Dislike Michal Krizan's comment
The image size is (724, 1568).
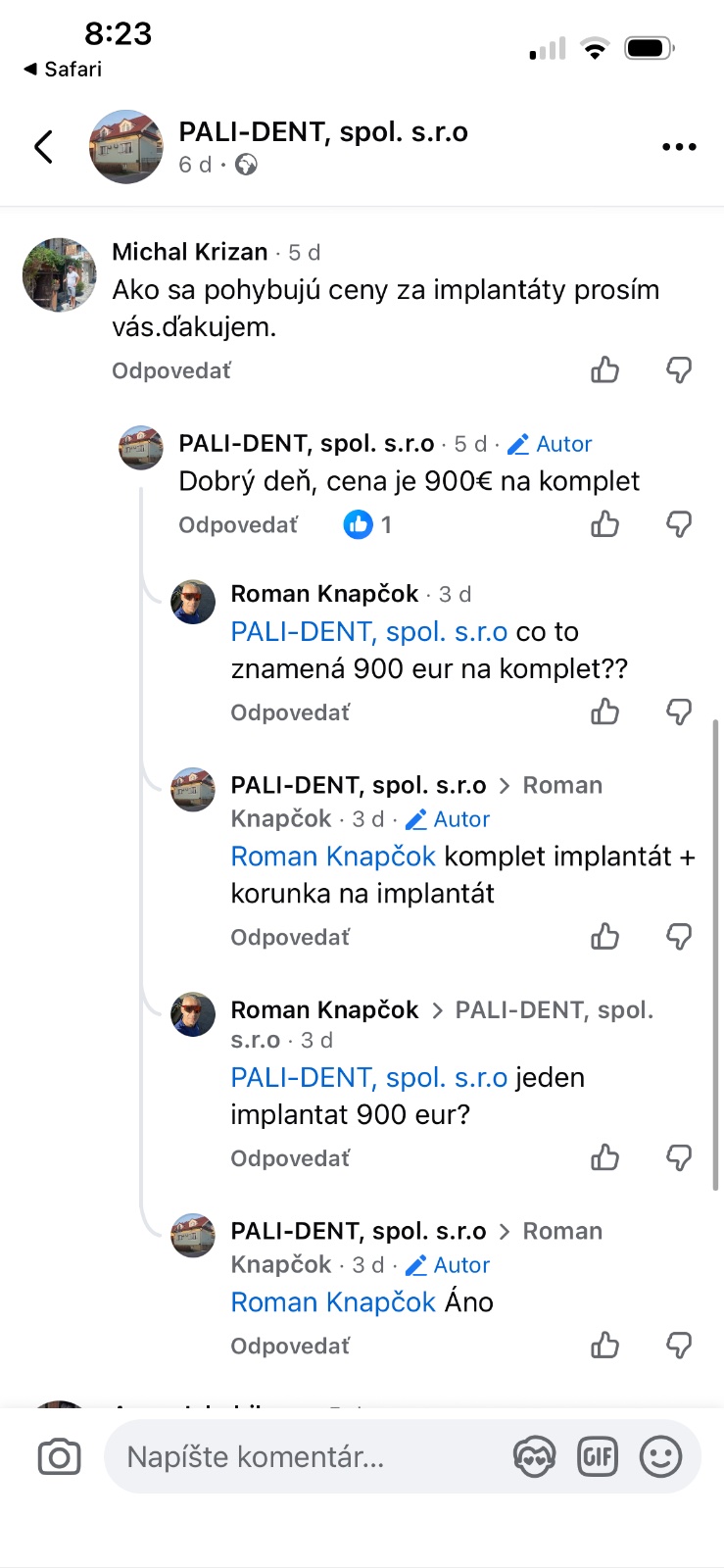click(x=679, y=370)
